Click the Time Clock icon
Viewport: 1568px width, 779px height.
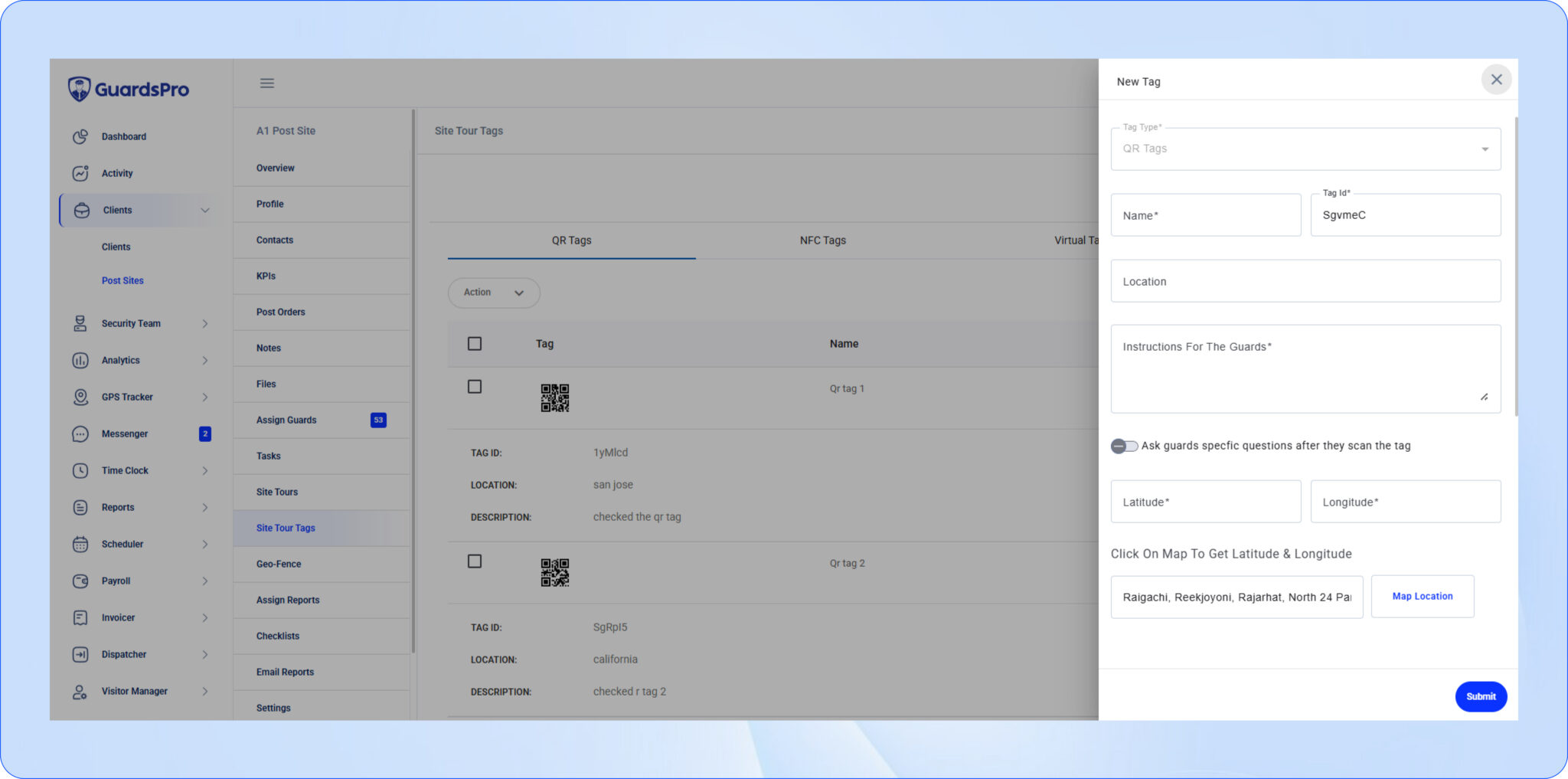coord(80,470)
